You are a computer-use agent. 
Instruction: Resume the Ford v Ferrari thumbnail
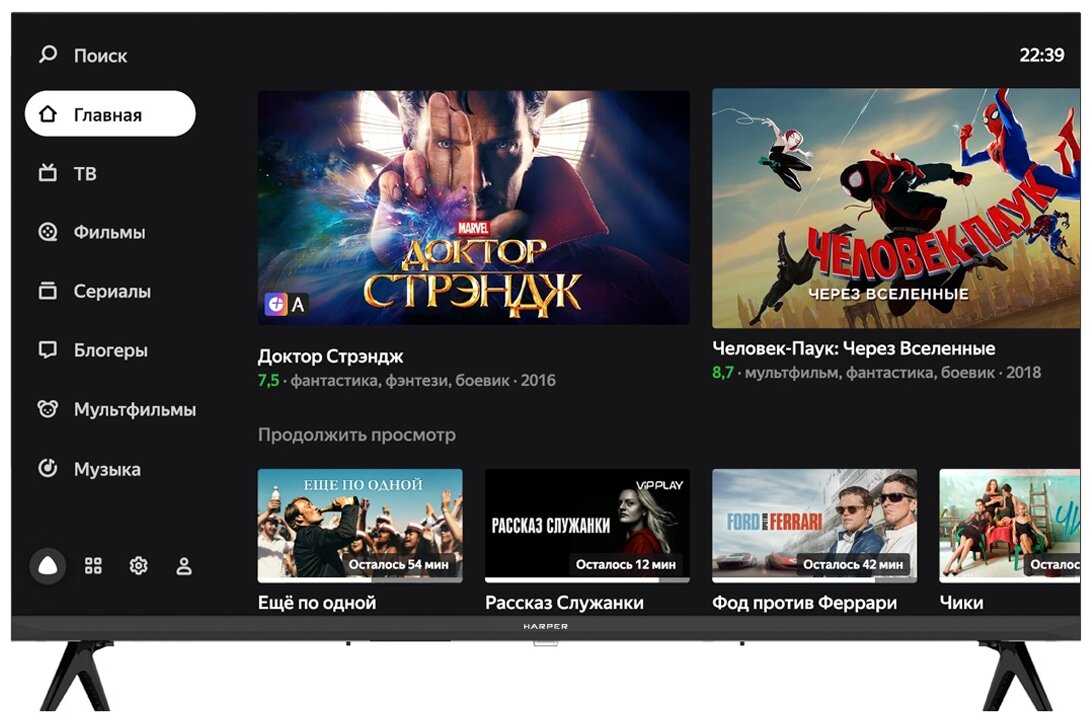pos(815,526)
